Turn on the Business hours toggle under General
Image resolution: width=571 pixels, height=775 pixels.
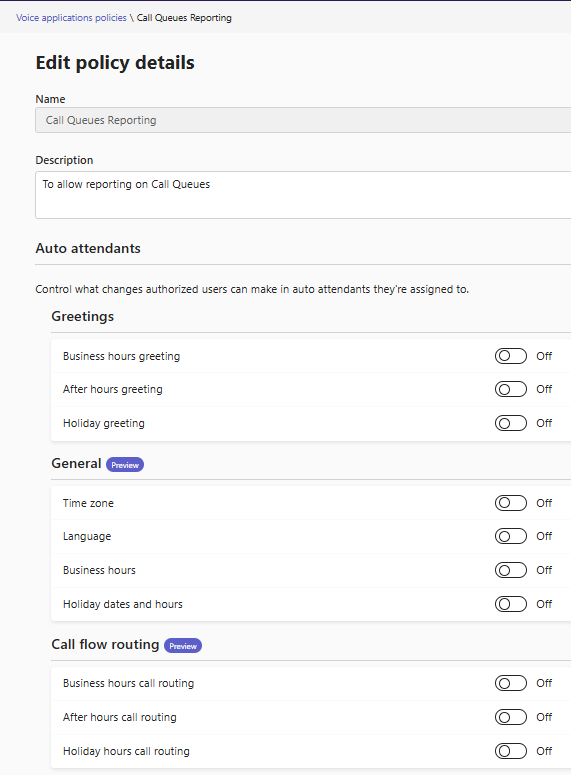(x=511, y=570)
